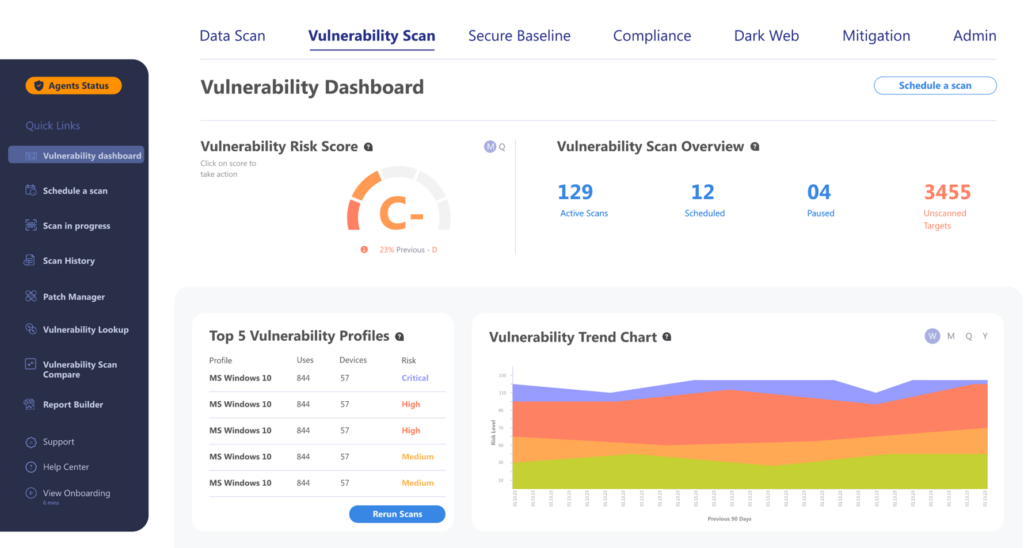This screenshot has height=548, width=1024.
Task: Click the 129 Active Scans count
Action: point(575,192)
